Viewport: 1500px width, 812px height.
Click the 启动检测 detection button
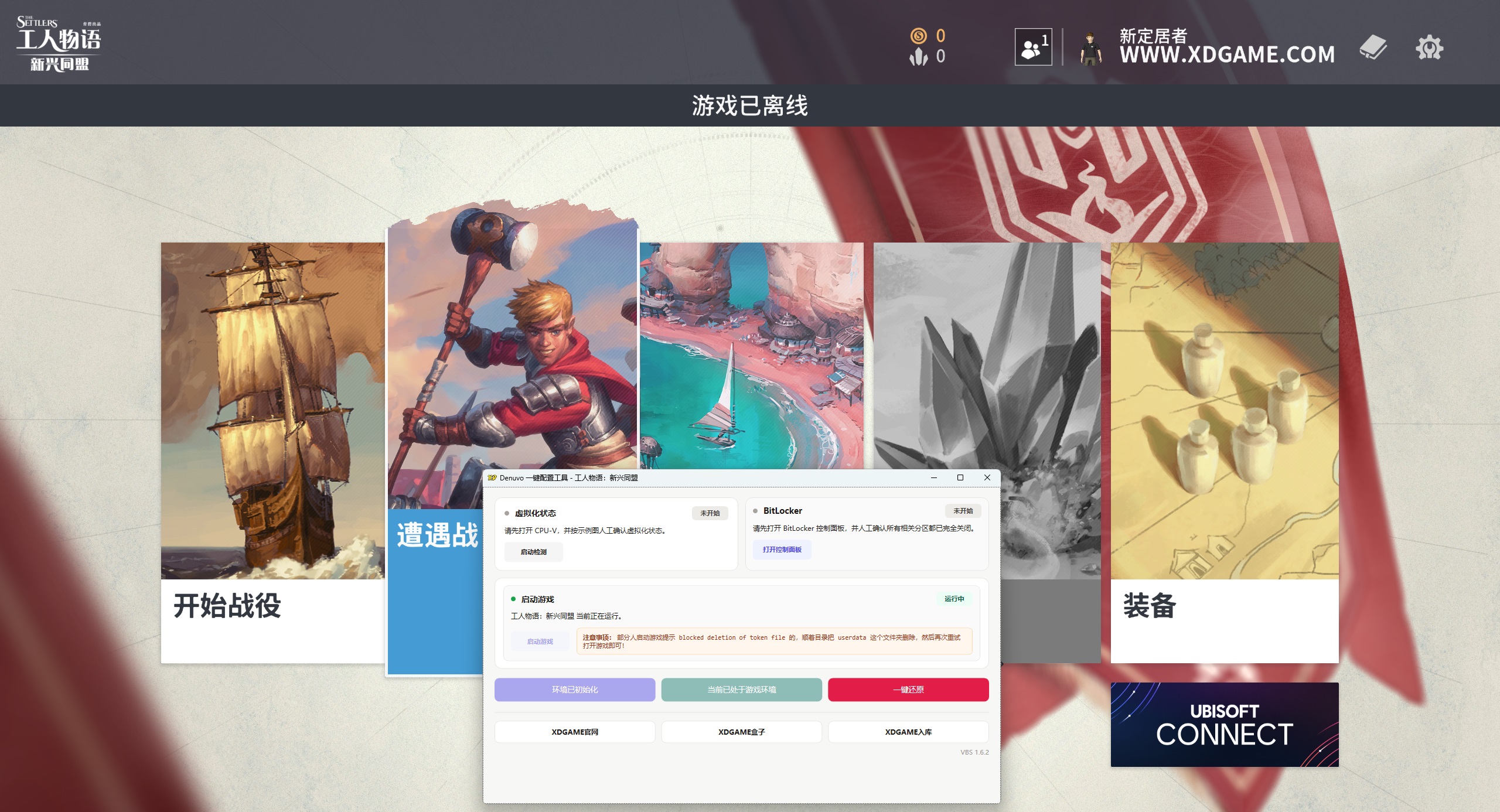[533, 551]
